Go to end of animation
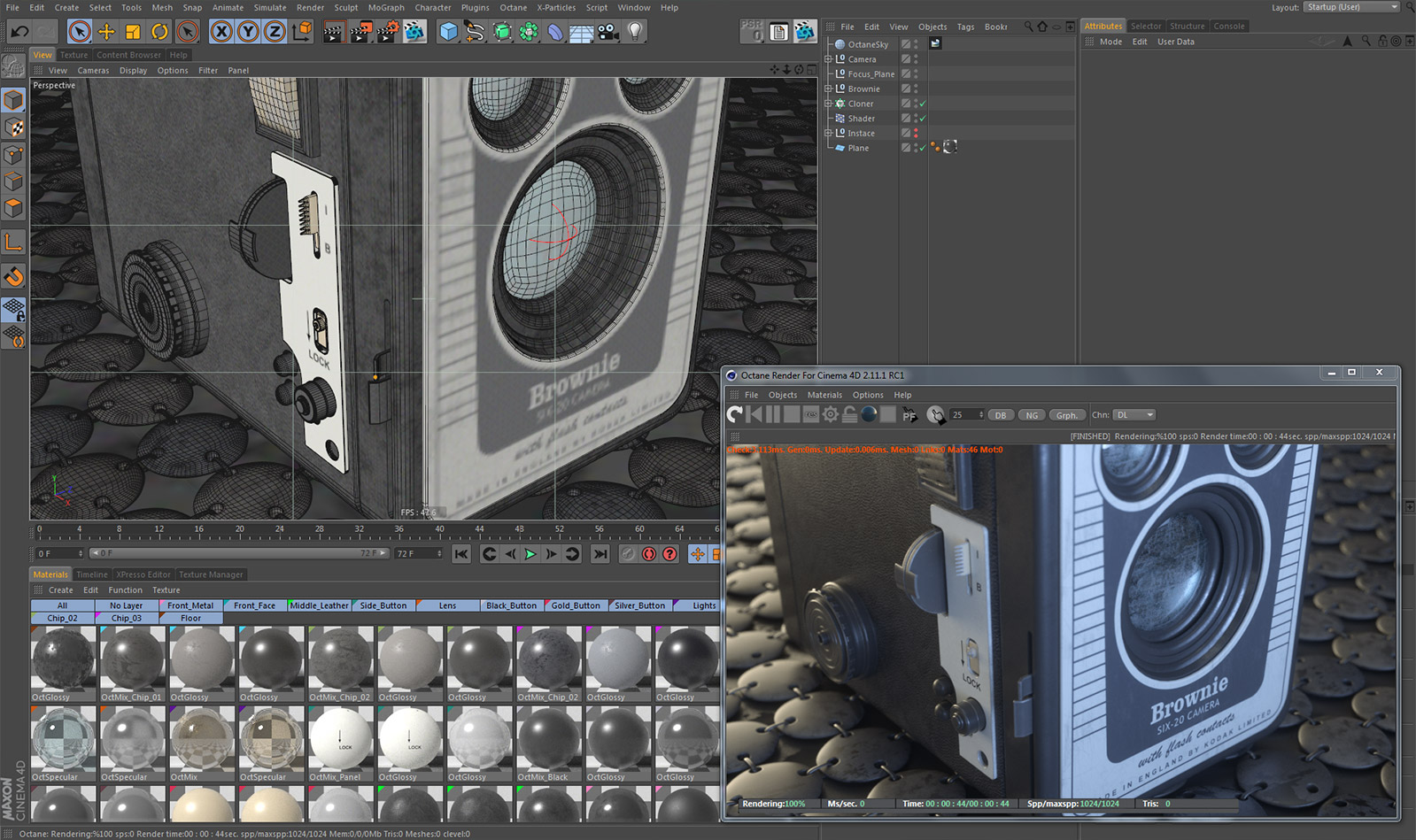 point(600,554)
